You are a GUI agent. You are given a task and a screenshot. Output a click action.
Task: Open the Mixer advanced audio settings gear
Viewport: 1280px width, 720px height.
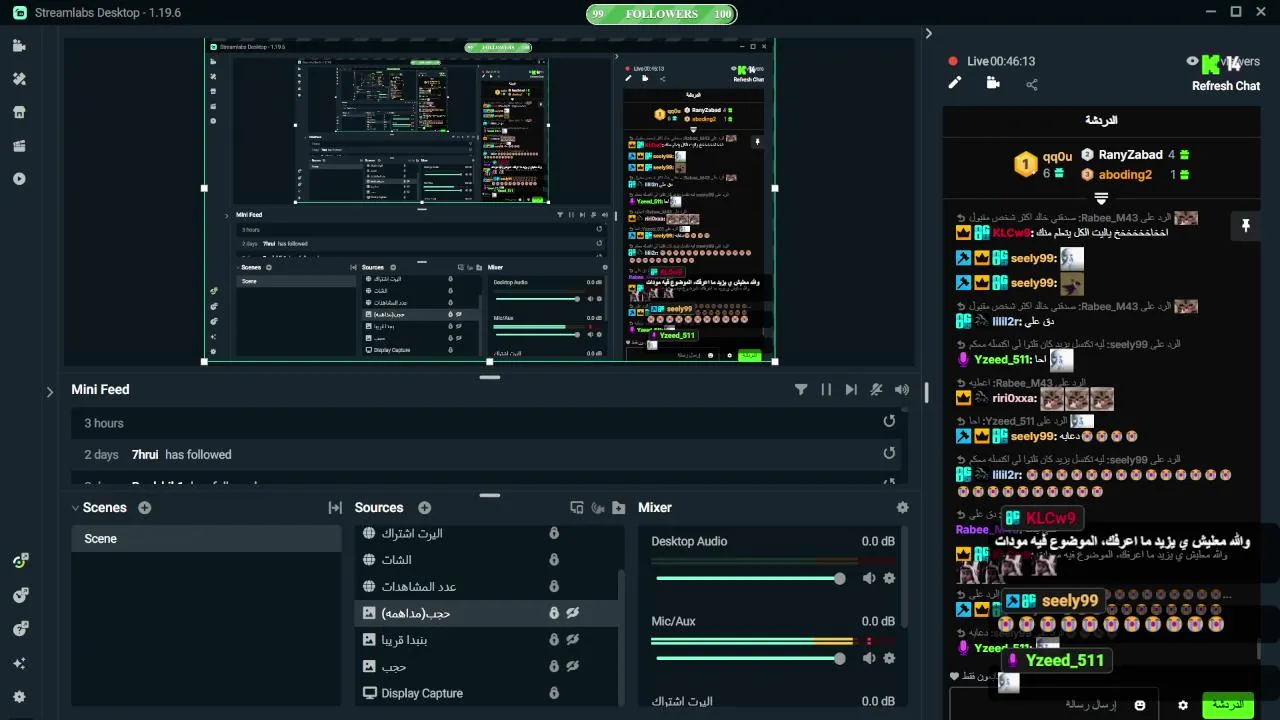pos(903,508)
